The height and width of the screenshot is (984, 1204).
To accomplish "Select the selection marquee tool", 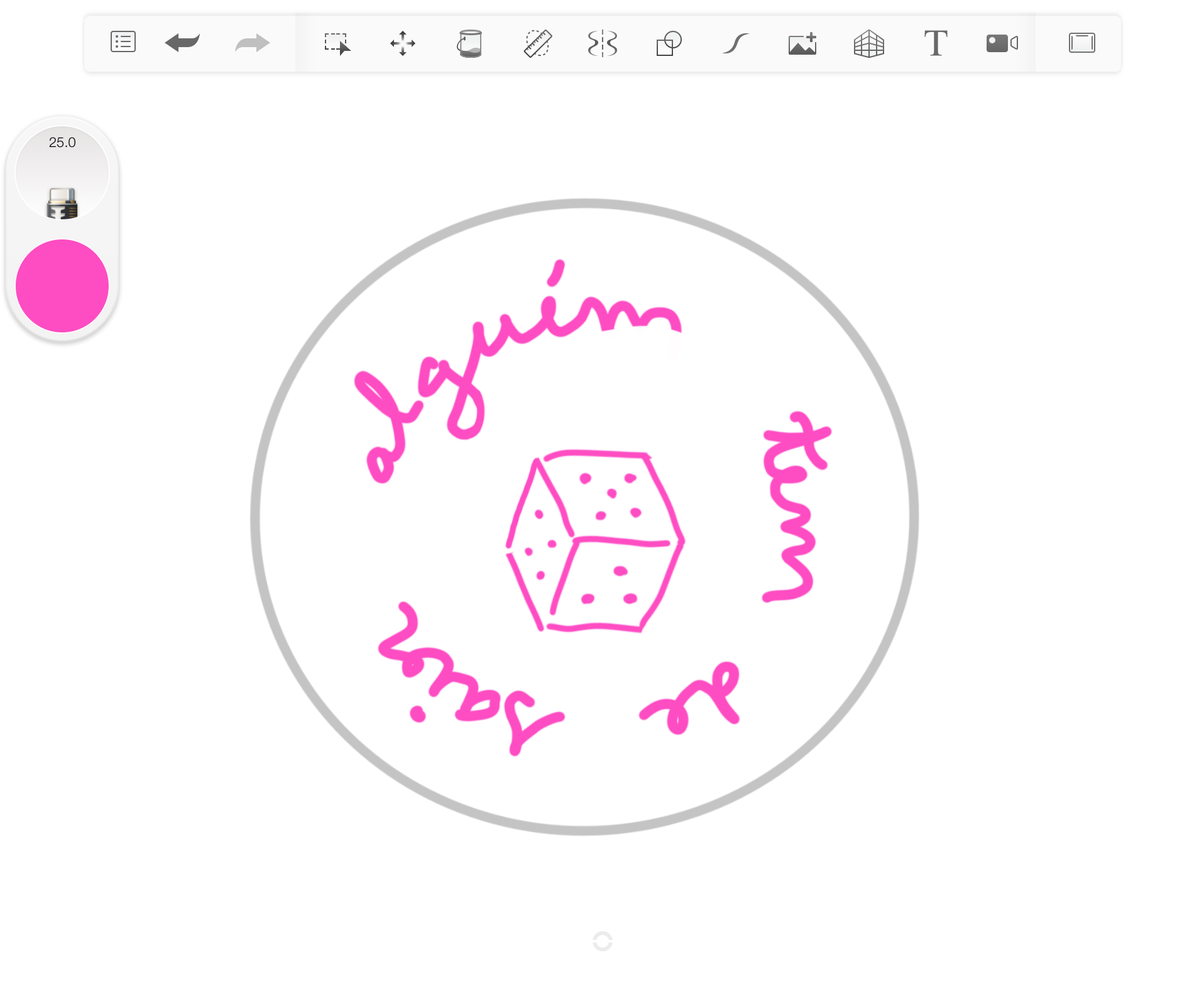I will (337, 43).
